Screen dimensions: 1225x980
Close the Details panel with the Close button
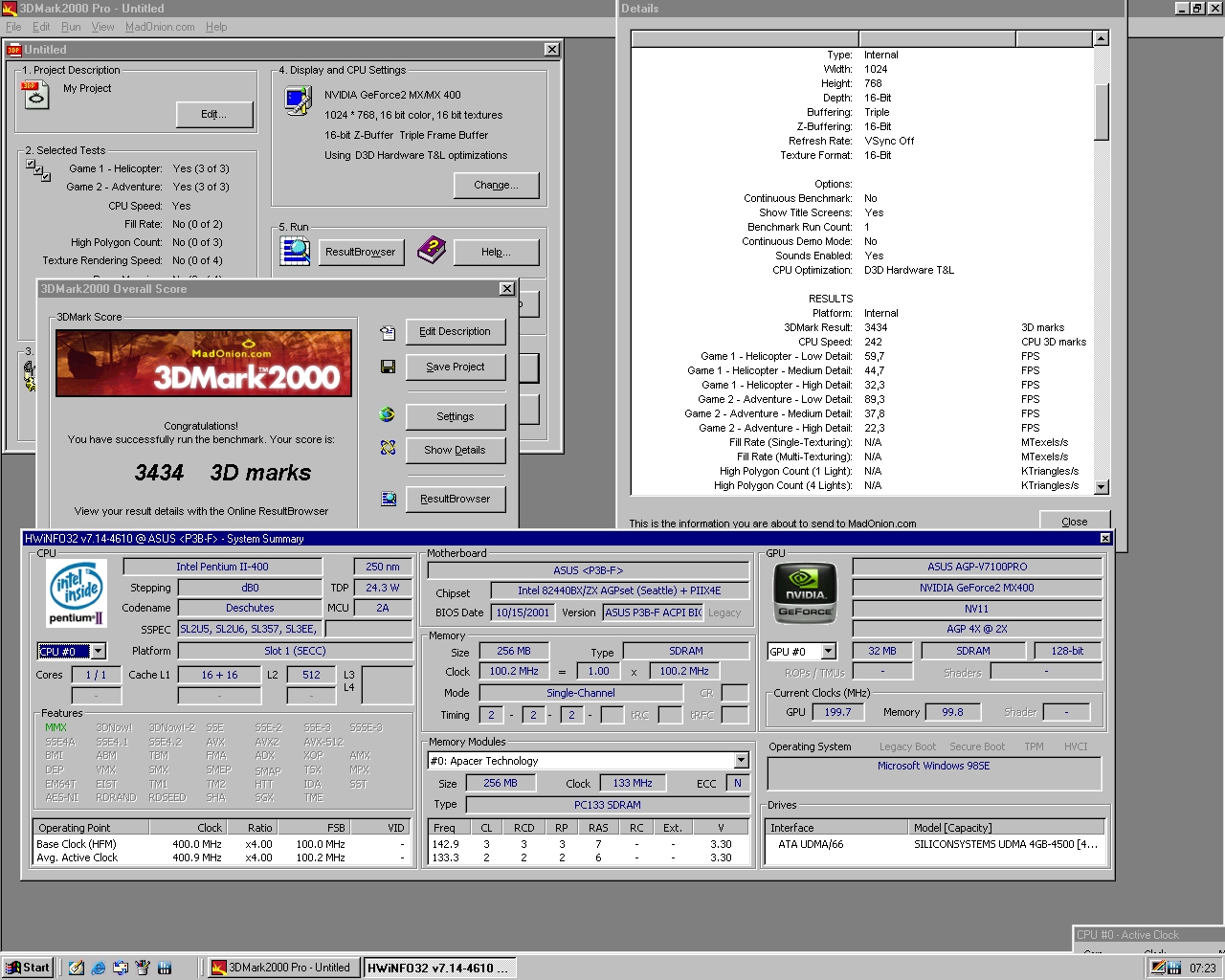tap(1075, 522)
